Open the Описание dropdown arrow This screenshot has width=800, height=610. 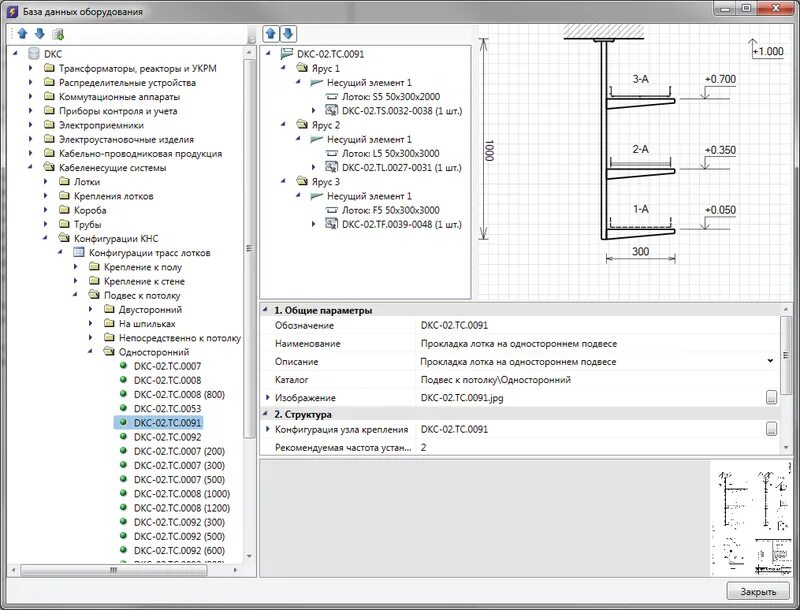point(770,361)
